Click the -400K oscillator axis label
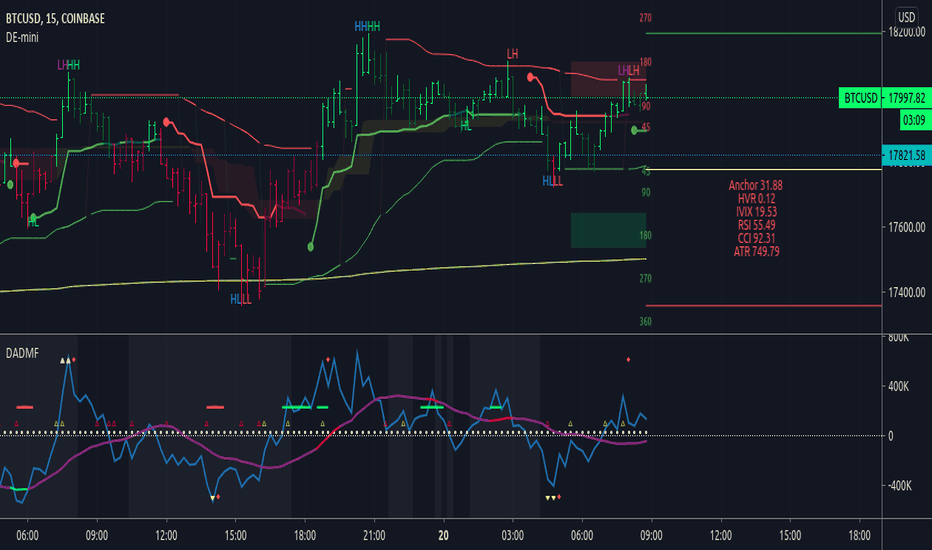932x550 pixels. (898, 486)
